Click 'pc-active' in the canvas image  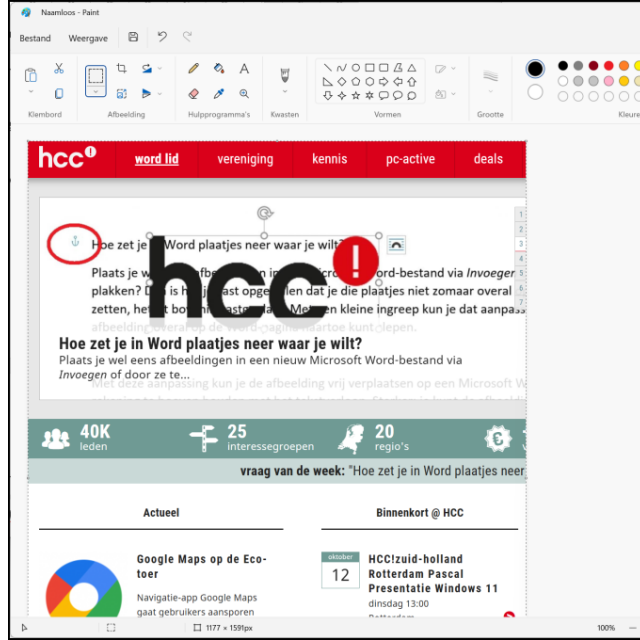pos(410,159)
